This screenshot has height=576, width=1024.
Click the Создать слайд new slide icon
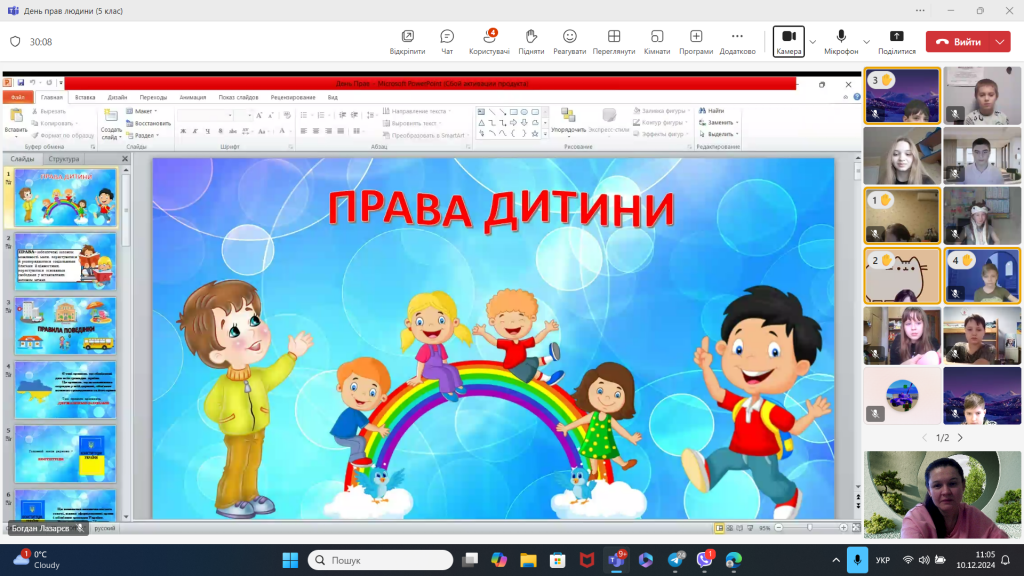tap(113, 115)
